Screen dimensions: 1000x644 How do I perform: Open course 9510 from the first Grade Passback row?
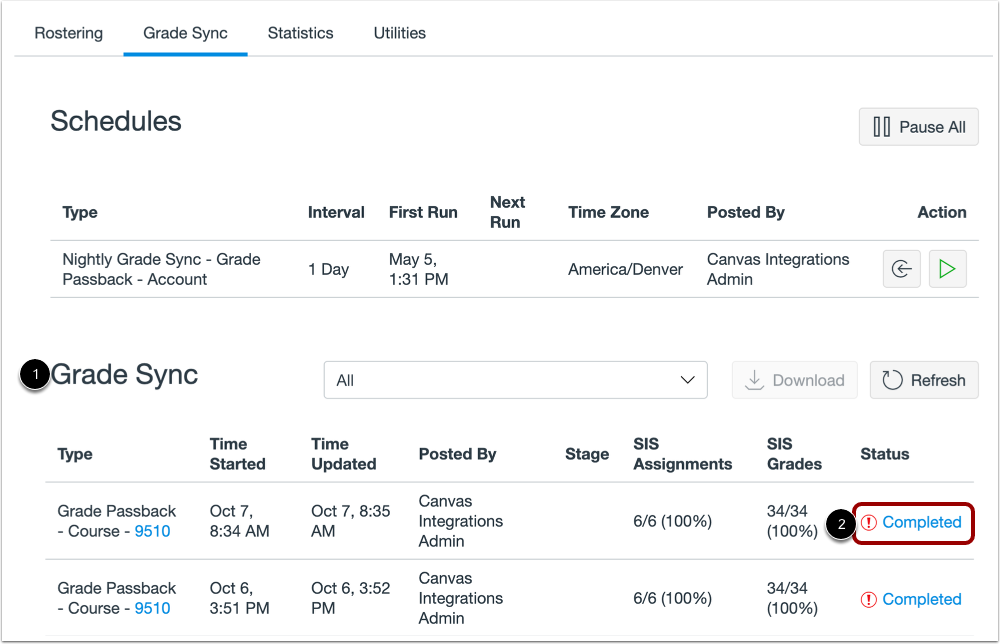(x=152, y=531)
